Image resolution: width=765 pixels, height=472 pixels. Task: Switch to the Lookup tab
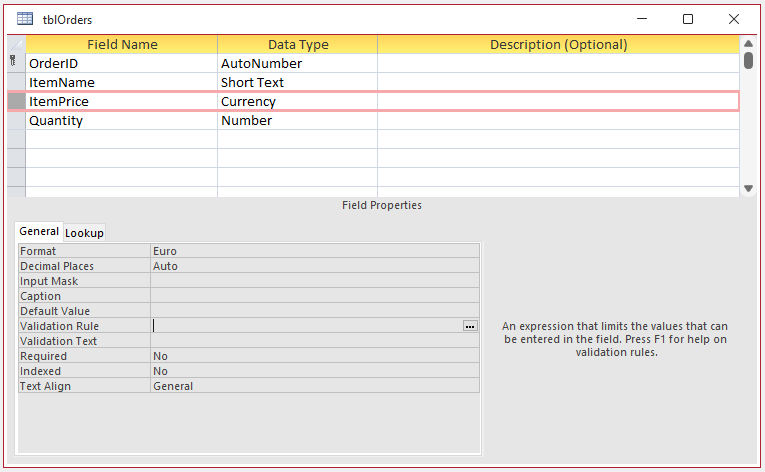[x=84, y=233]
